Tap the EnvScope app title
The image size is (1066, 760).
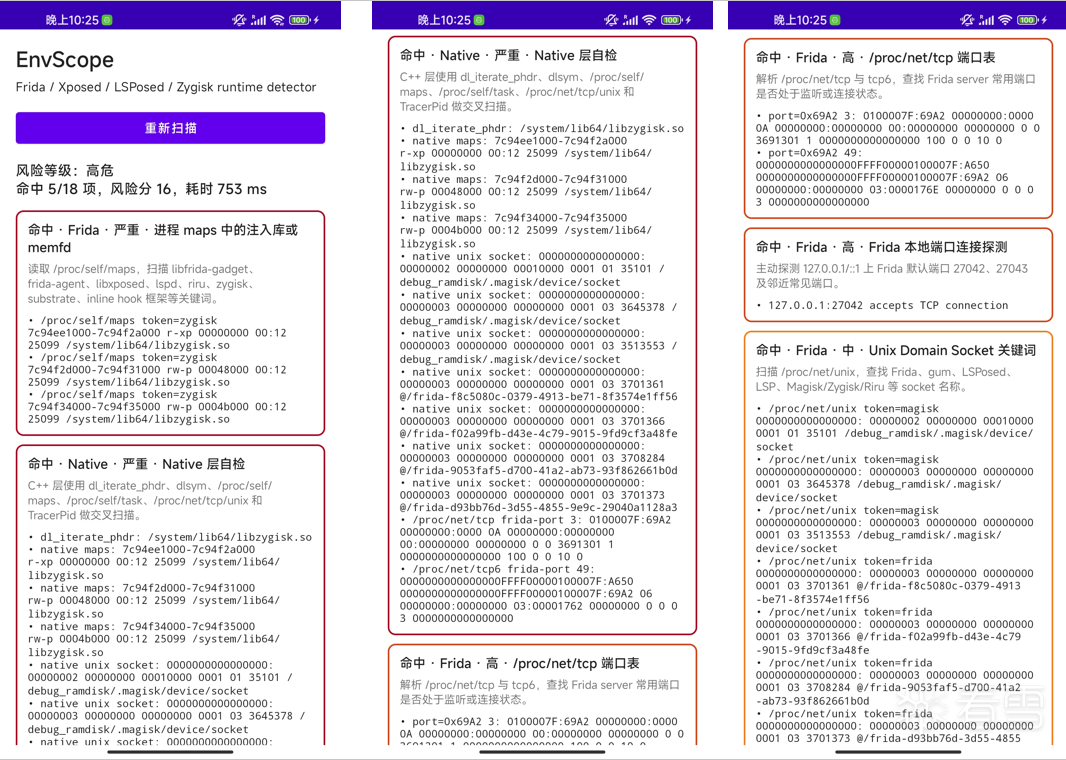[65, 60]
